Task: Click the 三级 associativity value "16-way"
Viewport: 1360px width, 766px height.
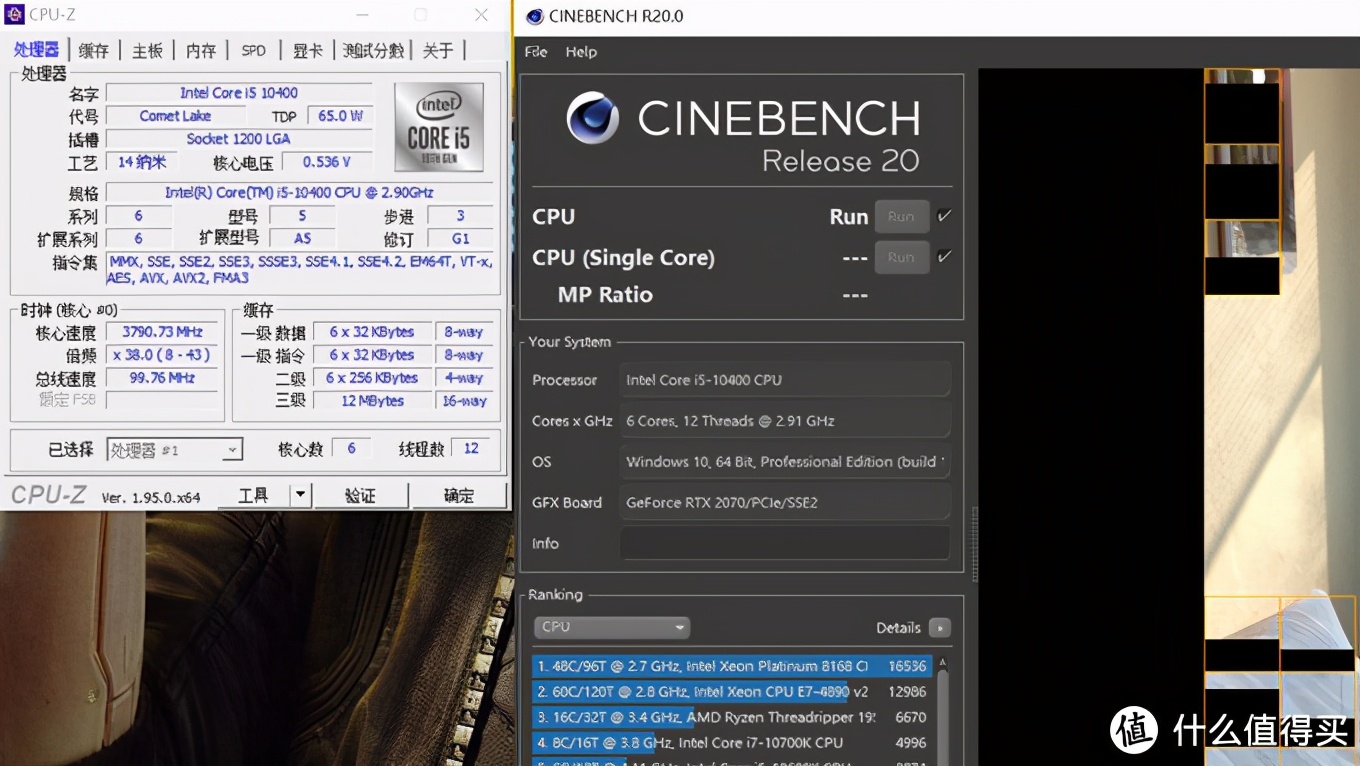Action: click(x=464, y=401)
